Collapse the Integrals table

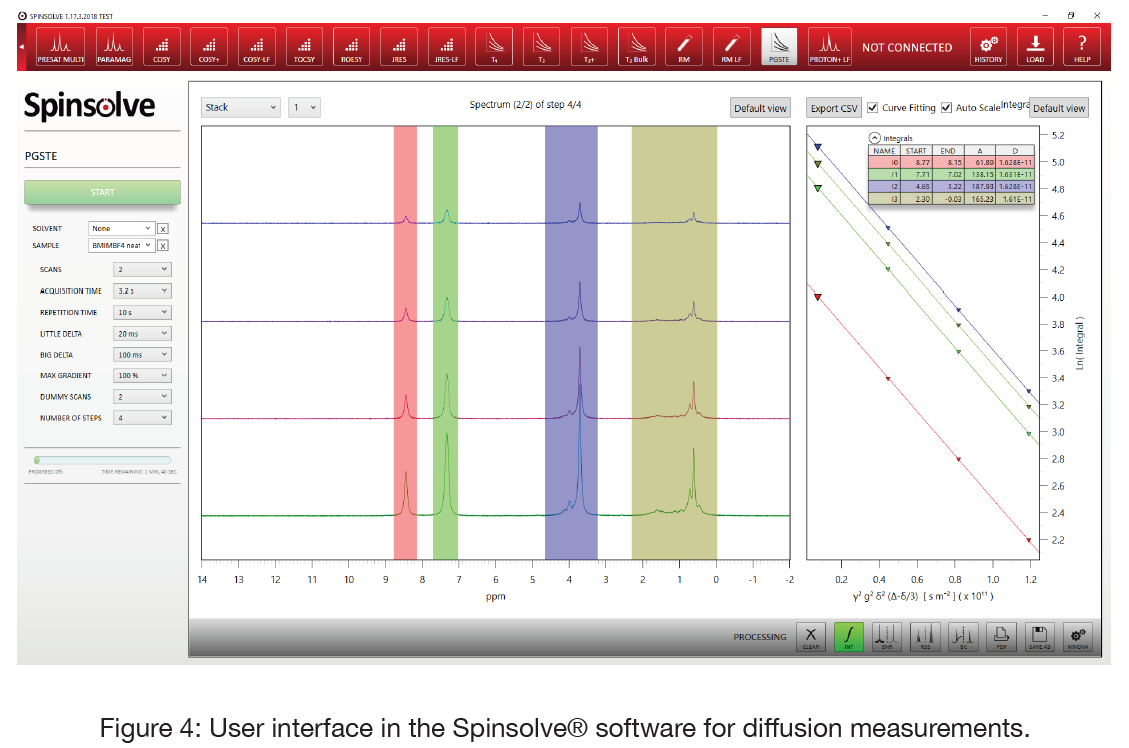point(875,138)
